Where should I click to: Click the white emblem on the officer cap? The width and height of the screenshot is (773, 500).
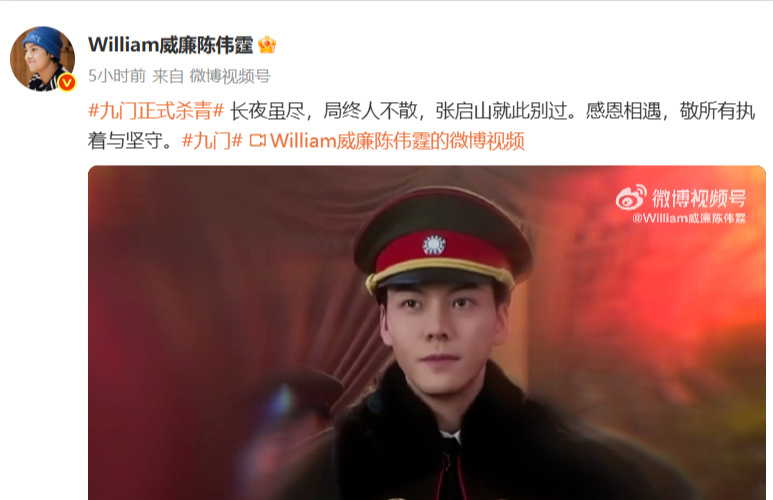coord(434,245)
